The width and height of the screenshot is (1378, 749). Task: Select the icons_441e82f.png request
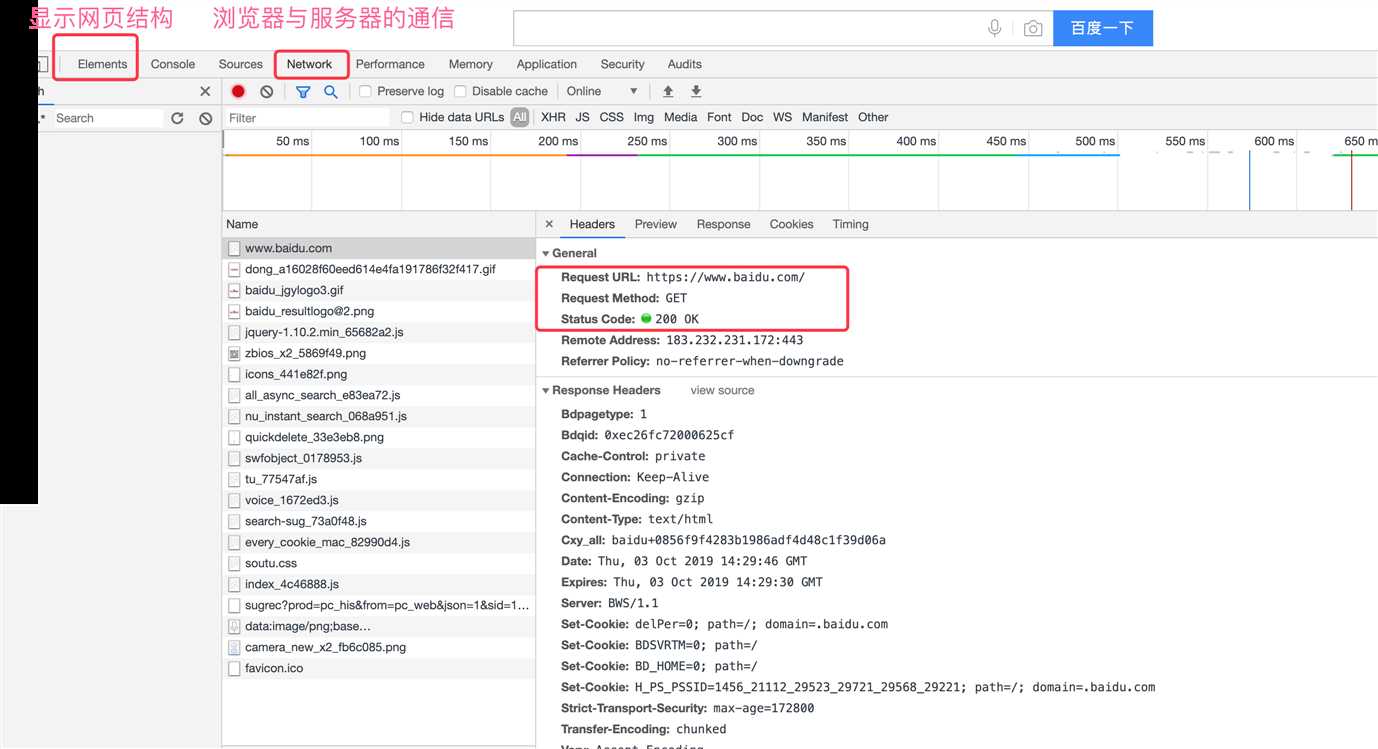click(379, 374)
